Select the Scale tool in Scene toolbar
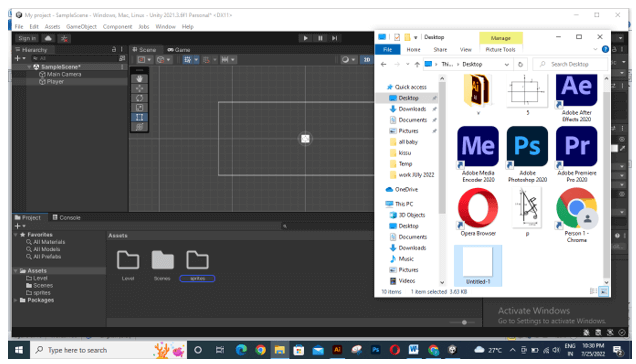Screen dimensions: 636x364 pos(140,108)
